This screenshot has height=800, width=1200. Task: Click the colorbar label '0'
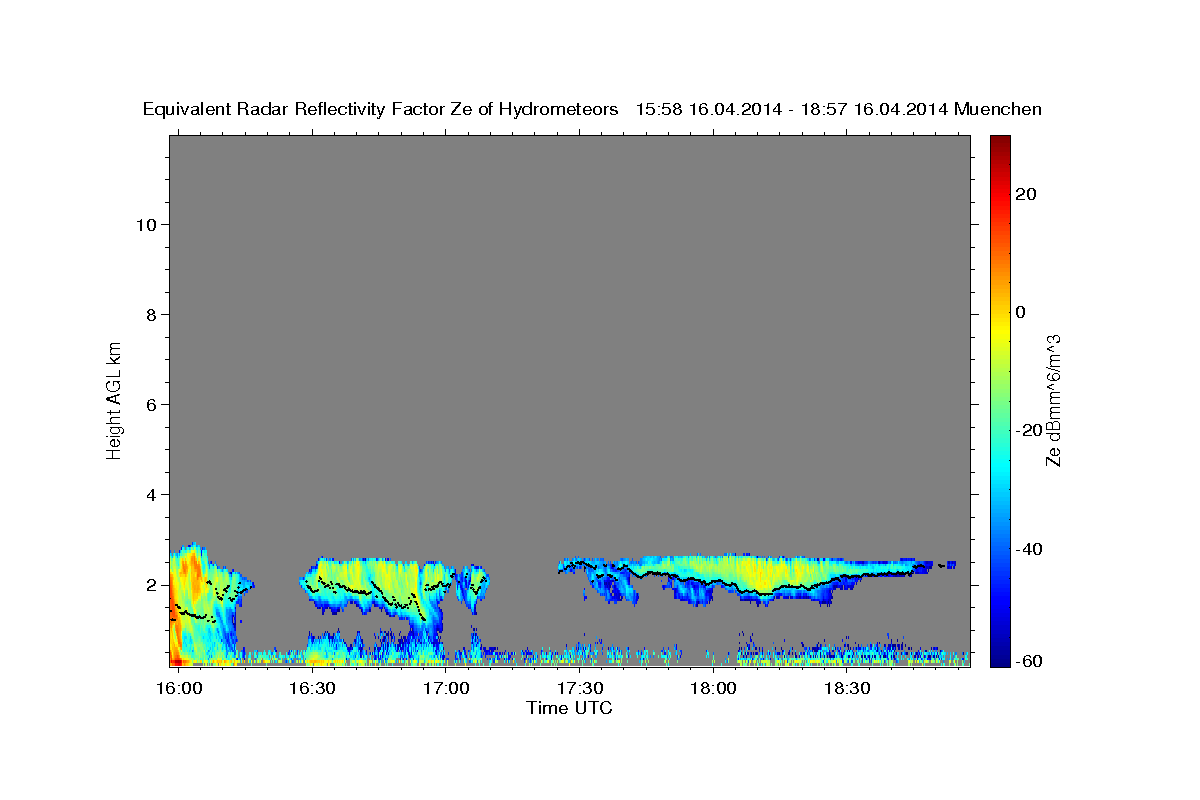(1020, 312)
